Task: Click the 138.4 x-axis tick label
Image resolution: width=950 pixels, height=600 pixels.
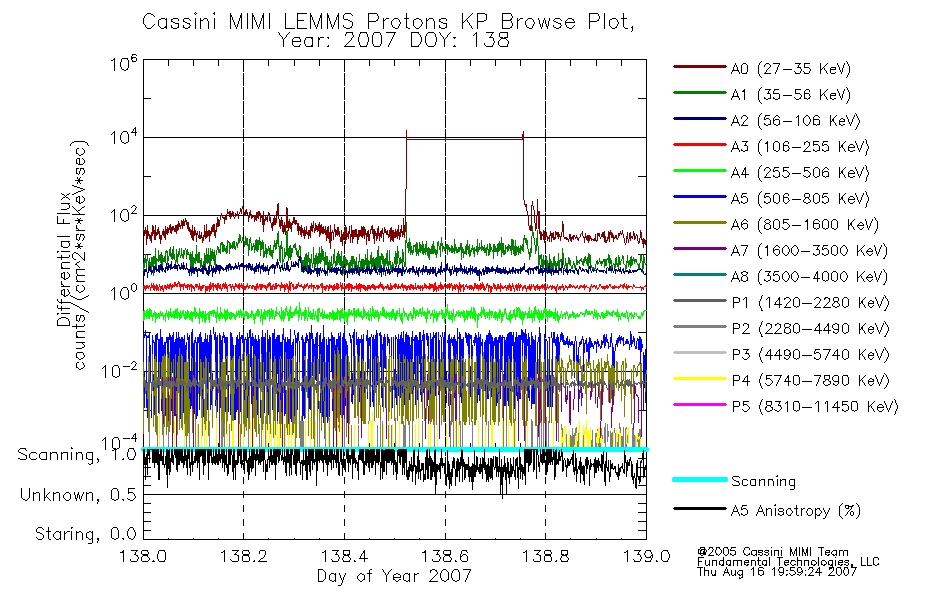Action: click(345, 556)
